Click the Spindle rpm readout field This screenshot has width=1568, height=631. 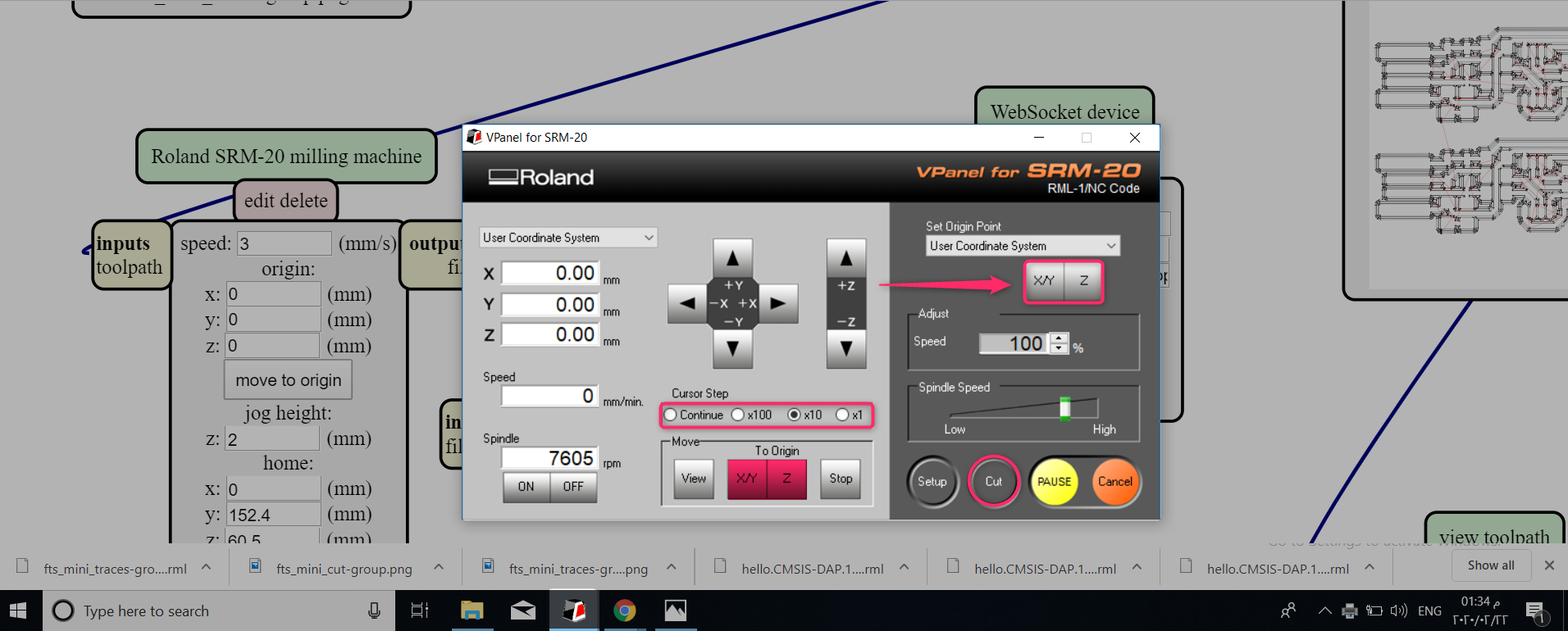point(549,458)
